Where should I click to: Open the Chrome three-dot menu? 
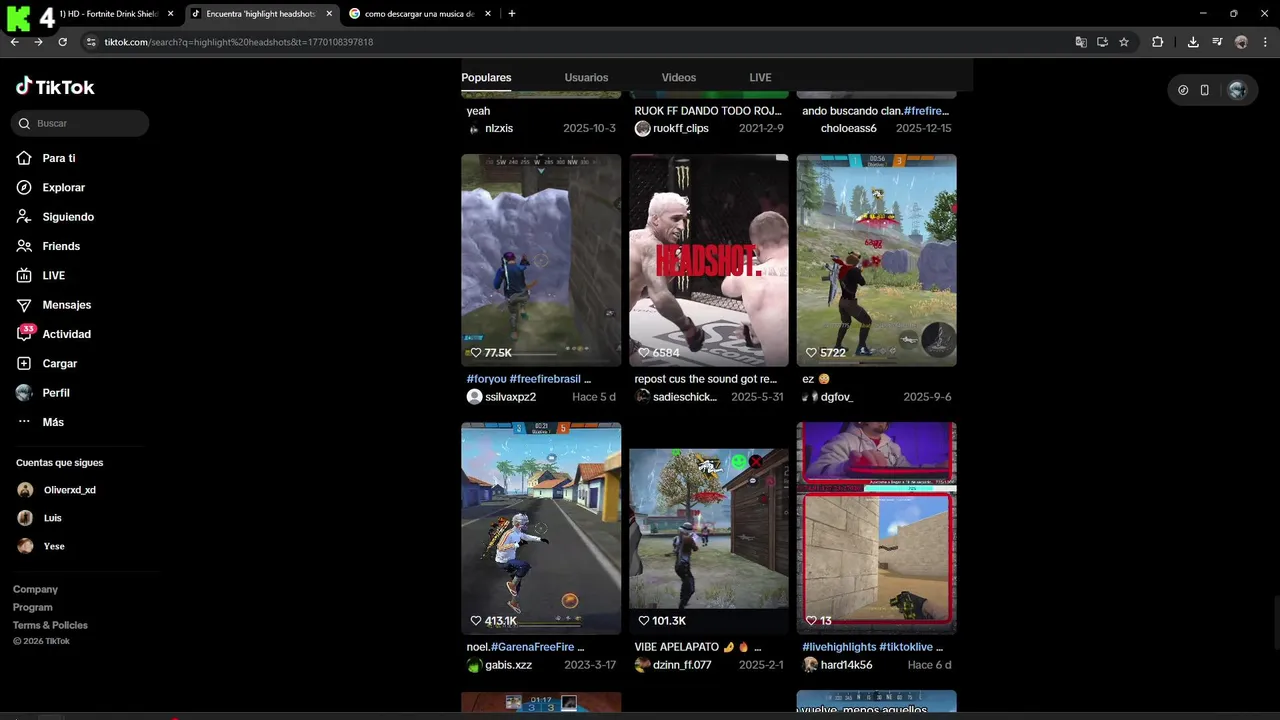[1266, 42]
